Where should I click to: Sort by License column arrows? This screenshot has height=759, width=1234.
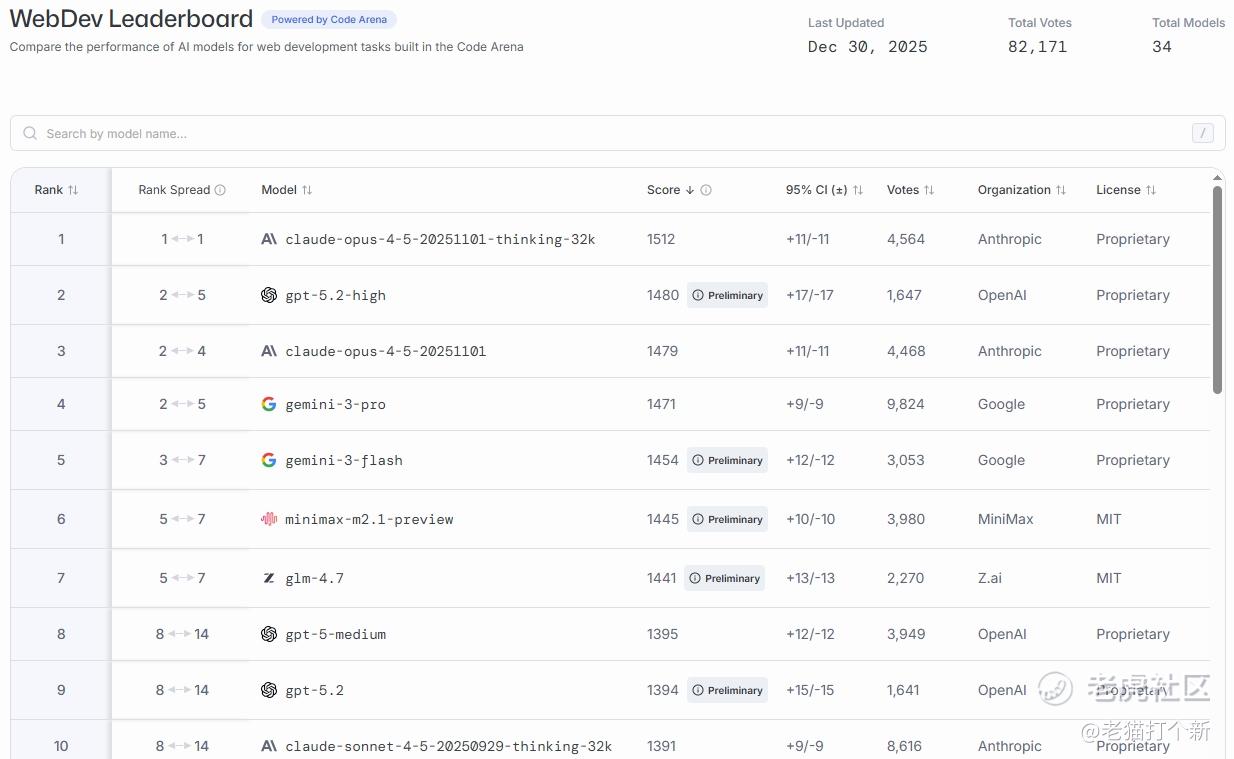point(1151,190)
